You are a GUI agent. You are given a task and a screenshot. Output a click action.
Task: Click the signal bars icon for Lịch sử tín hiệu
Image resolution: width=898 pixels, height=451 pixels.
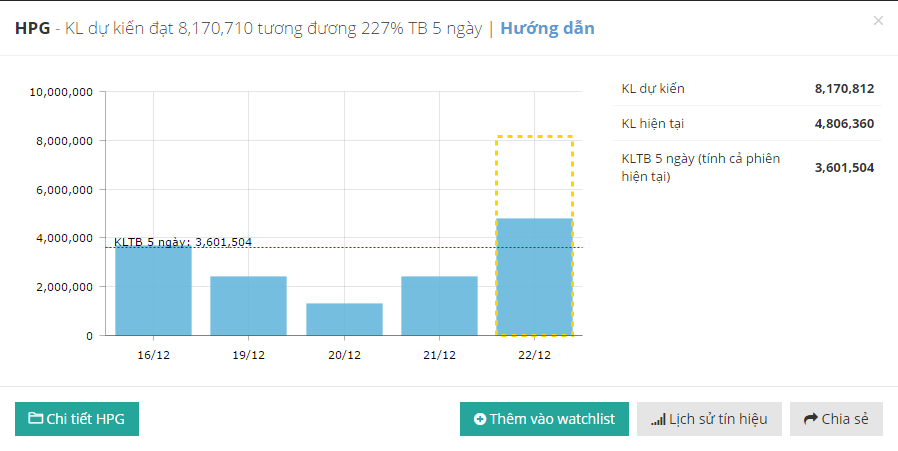pos(657,419)
